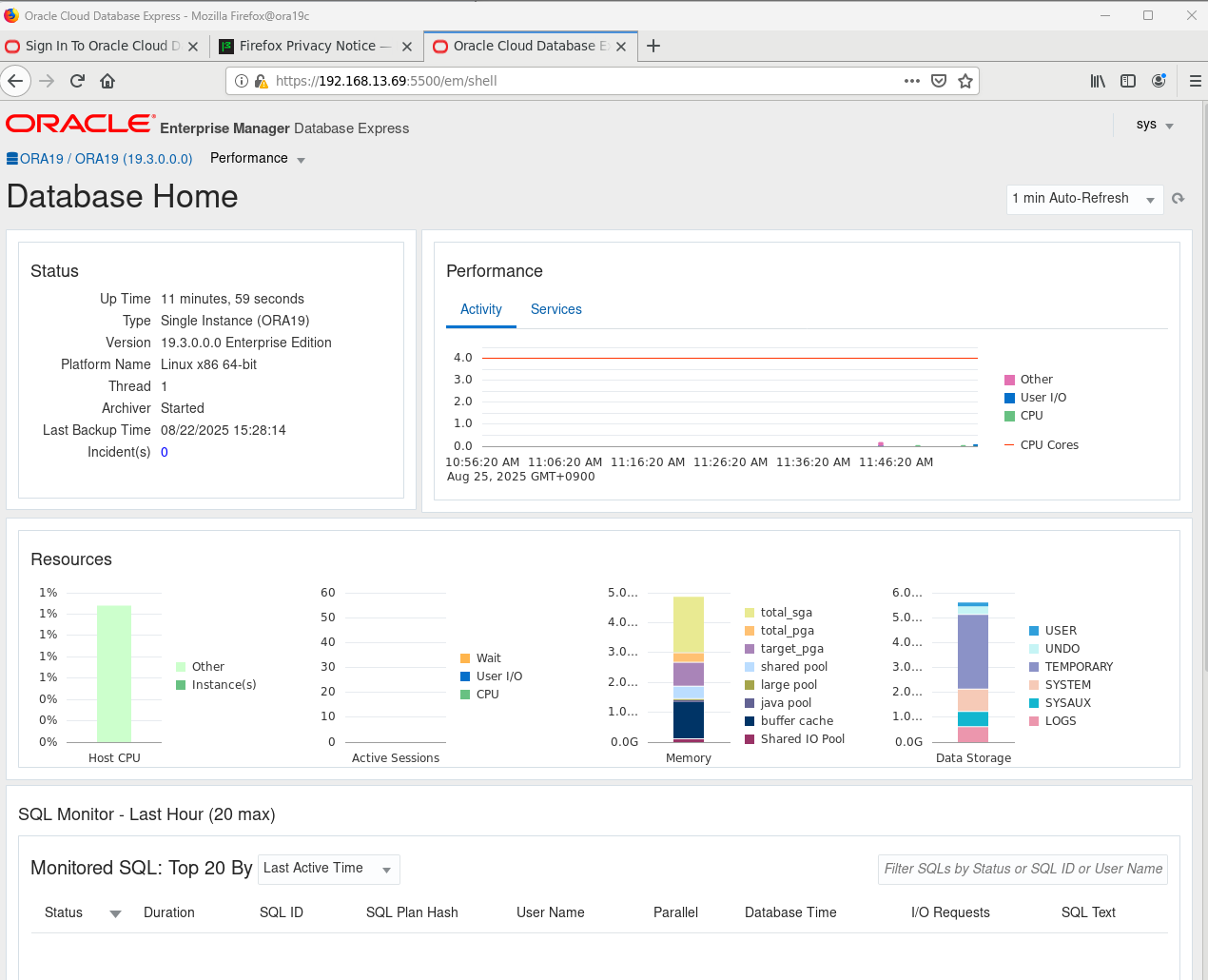The width and height of the screenshot is (1208, 980).
Task: Click the ORA19 / ORA19 (19.3.0.0.0) link
Action: click(x=107, y=159)
